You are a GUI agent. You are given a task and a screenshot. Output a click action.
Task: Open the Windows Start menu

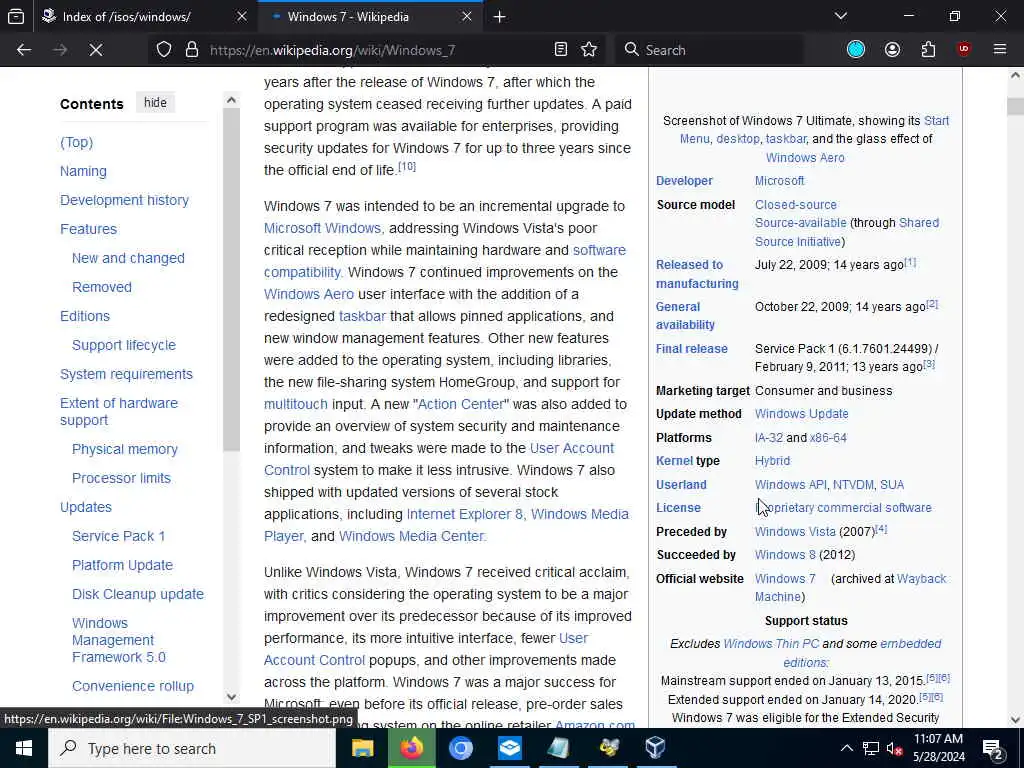(x=24, y=748)
